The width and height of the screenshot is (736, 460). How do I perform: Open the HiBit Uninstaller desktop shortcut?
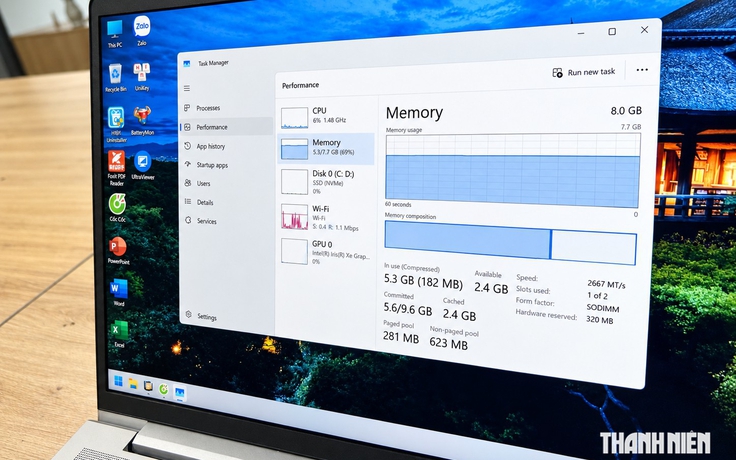116,124
